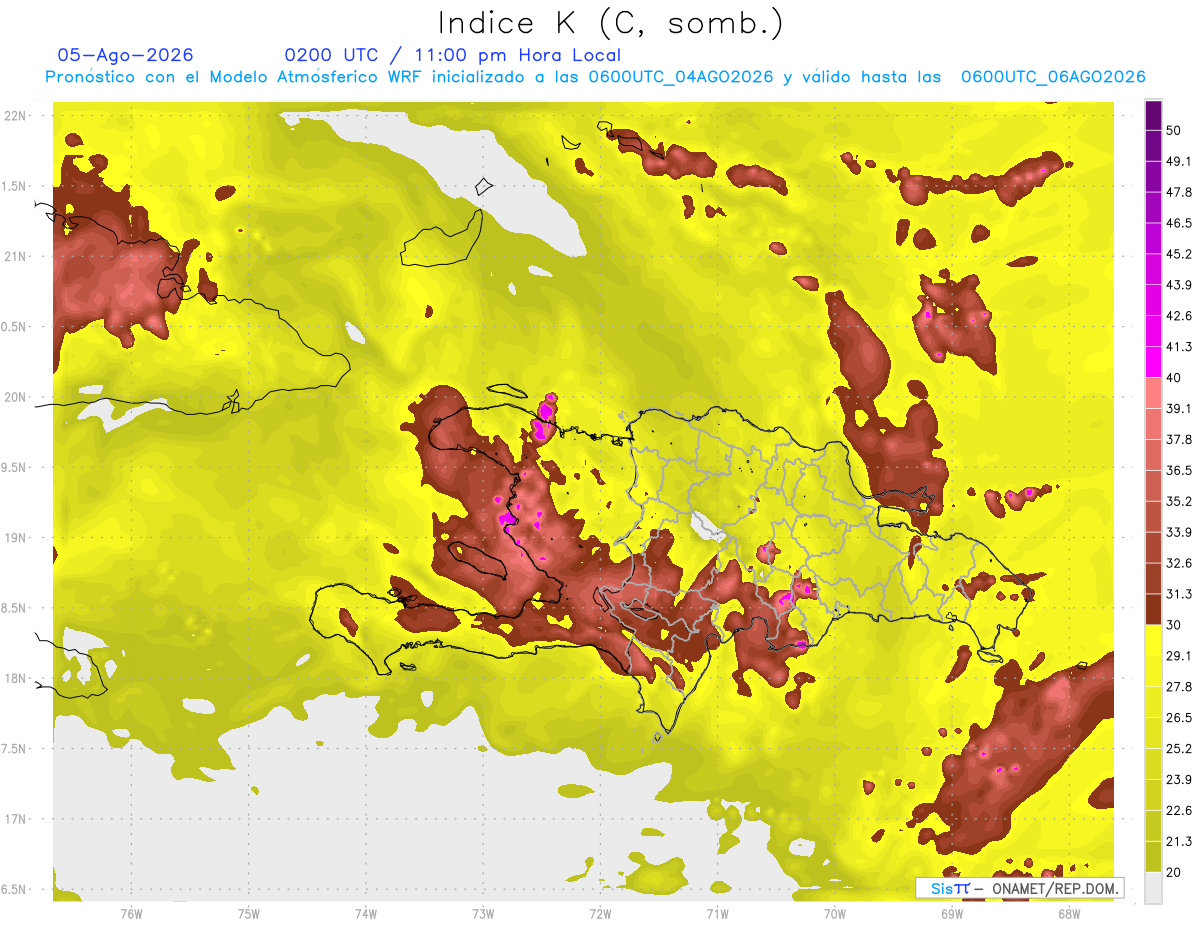
Task: Click the longitude label '70W'
Action: point(835,914)
